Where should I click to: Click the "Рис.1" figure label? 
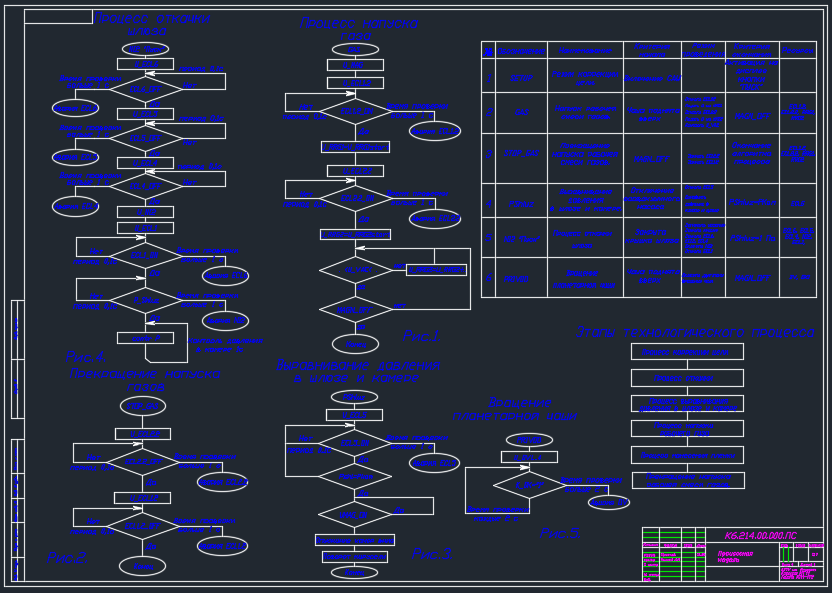[421, 336]
